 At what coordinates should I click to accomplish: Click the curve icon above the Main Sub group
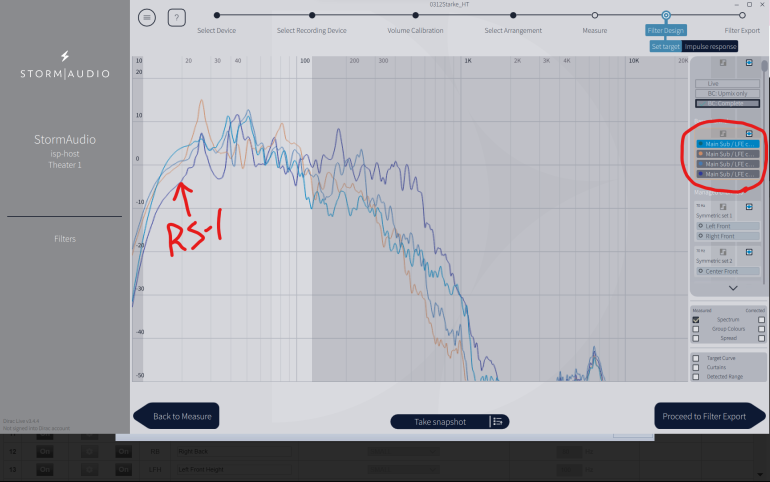[x=723, y=134]
